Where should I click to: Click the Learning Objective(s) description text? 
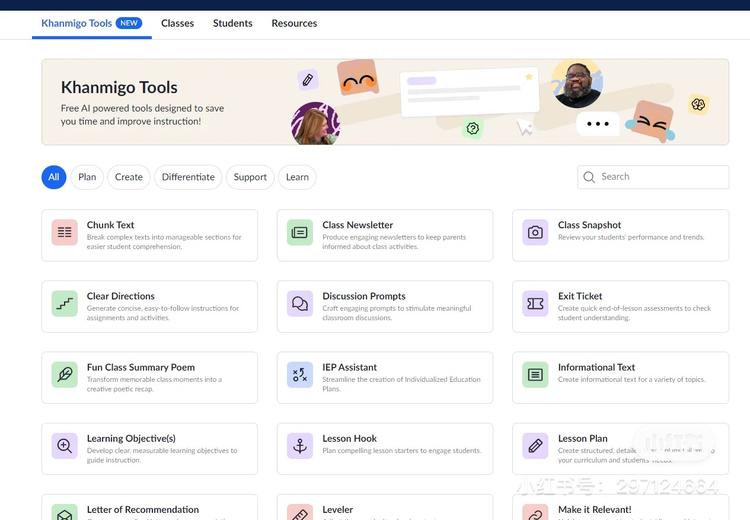[x=162, y=455]
